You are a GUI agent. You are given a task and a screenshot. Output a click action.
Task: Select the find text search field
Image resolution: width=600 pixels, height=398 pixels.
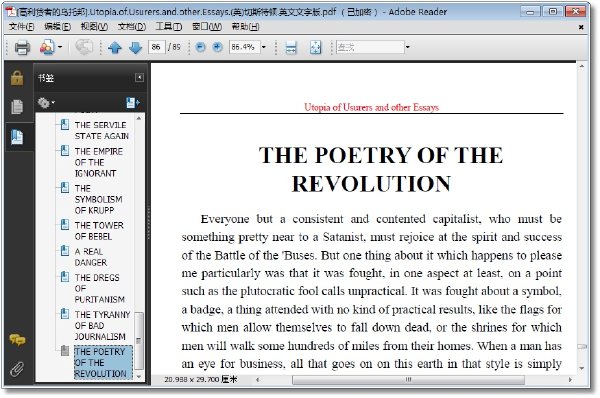pos(370,47)
